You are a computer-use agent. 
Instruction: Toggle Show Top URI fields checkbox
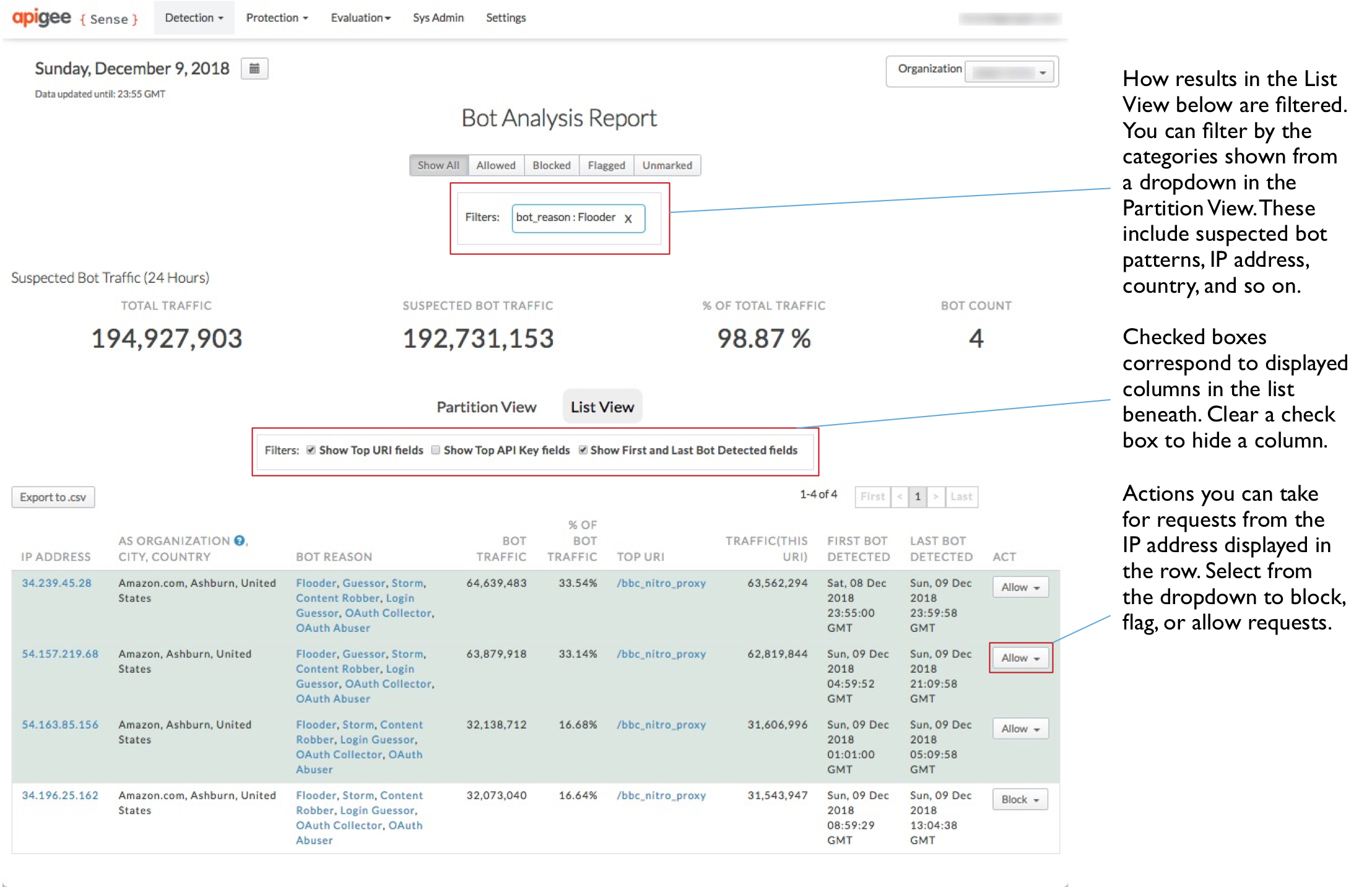coord(311,450)
